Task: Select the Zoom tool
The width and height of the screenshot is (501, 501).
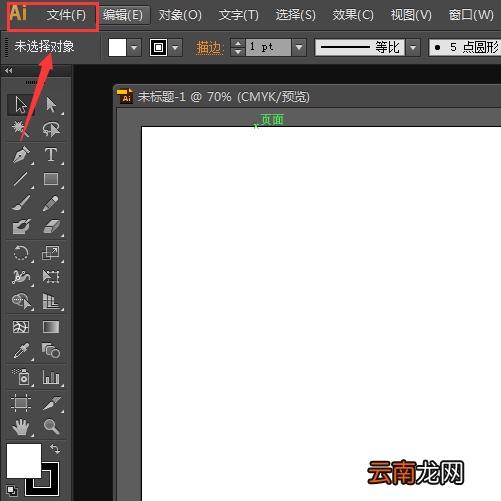Action: [x=51, y=427]
